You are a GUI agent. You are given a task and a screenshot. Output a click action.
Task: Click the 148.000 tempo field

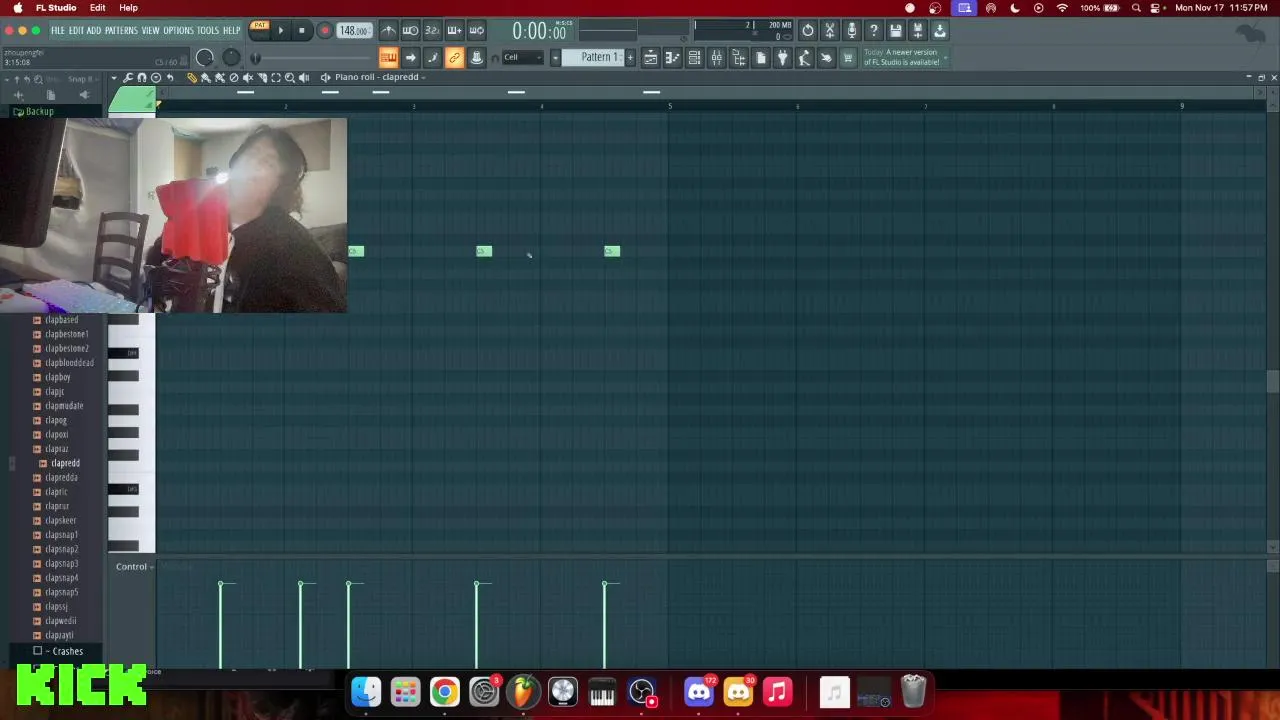pyautogui.click(x=354, y=30)
